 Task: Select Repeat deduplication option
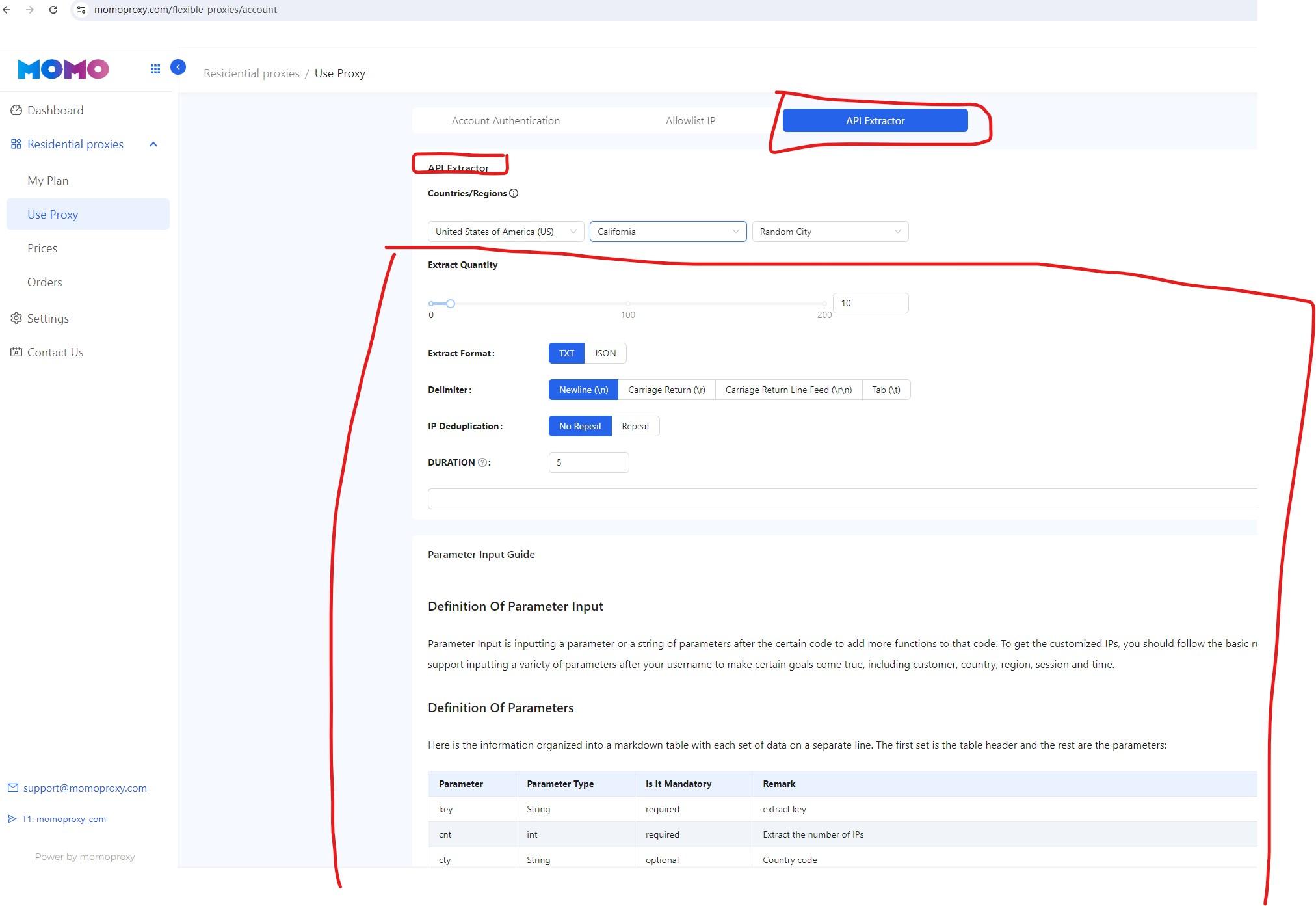coord(635,426)
